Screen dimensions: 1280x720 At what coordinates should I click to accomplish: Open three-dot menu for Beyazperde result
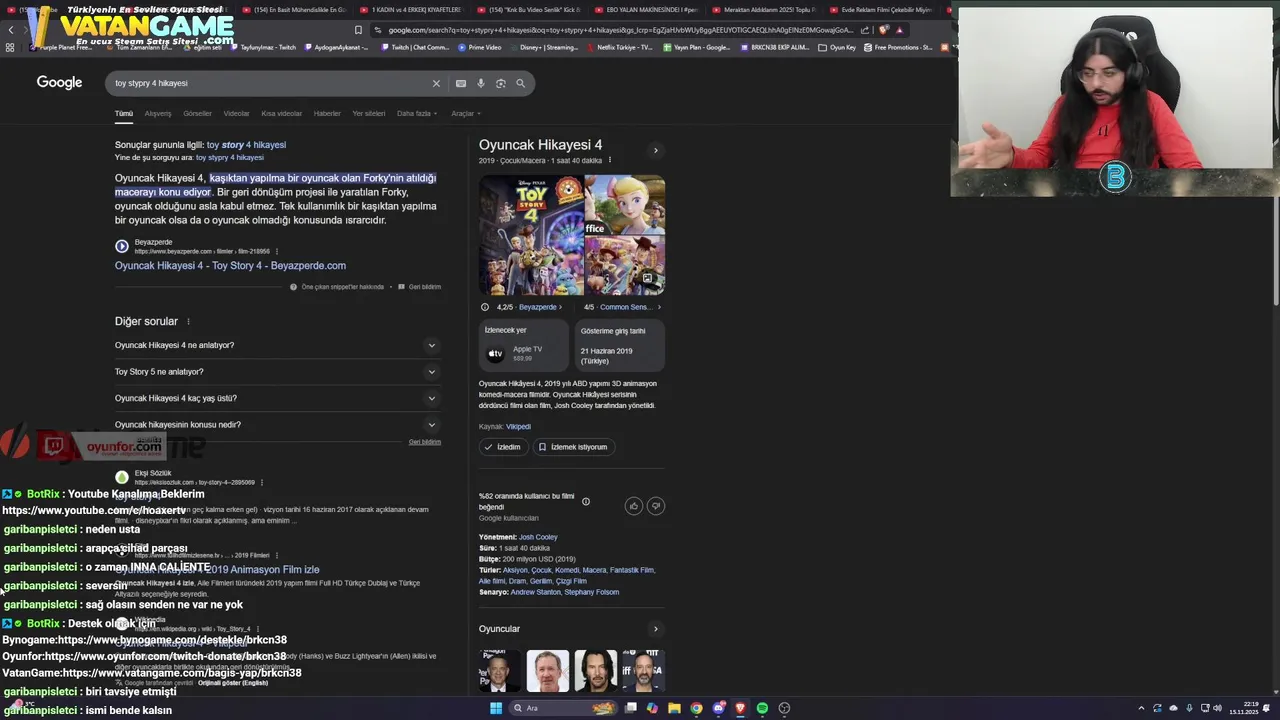click(x=277, y=251)
